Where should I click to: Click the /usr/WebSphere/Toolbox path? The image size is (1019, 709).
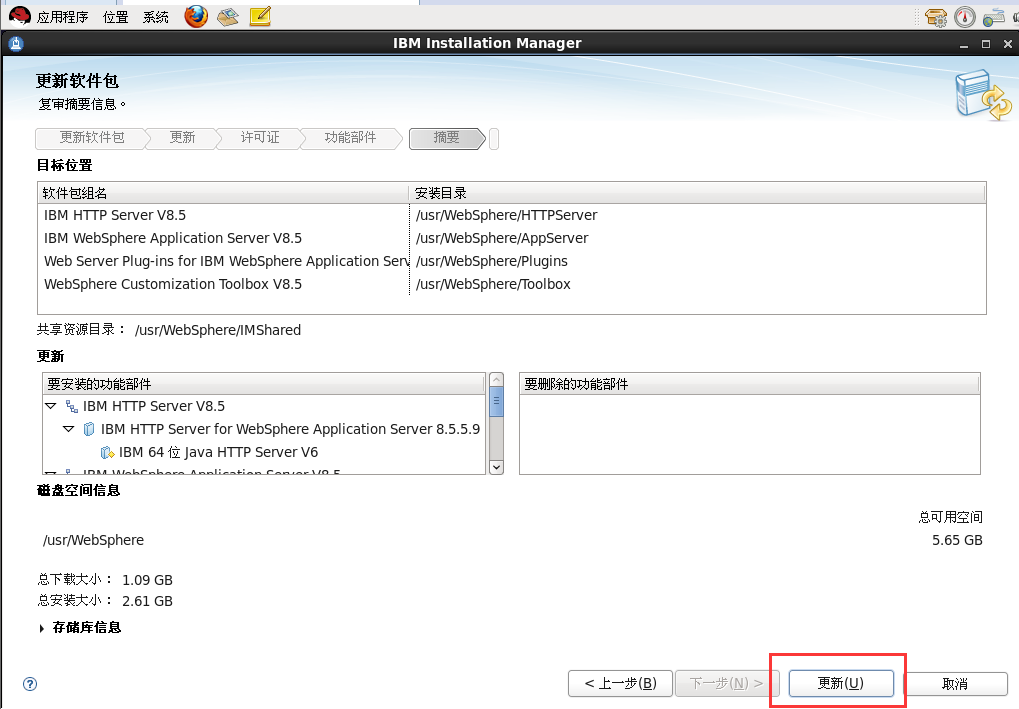point(493,285)
